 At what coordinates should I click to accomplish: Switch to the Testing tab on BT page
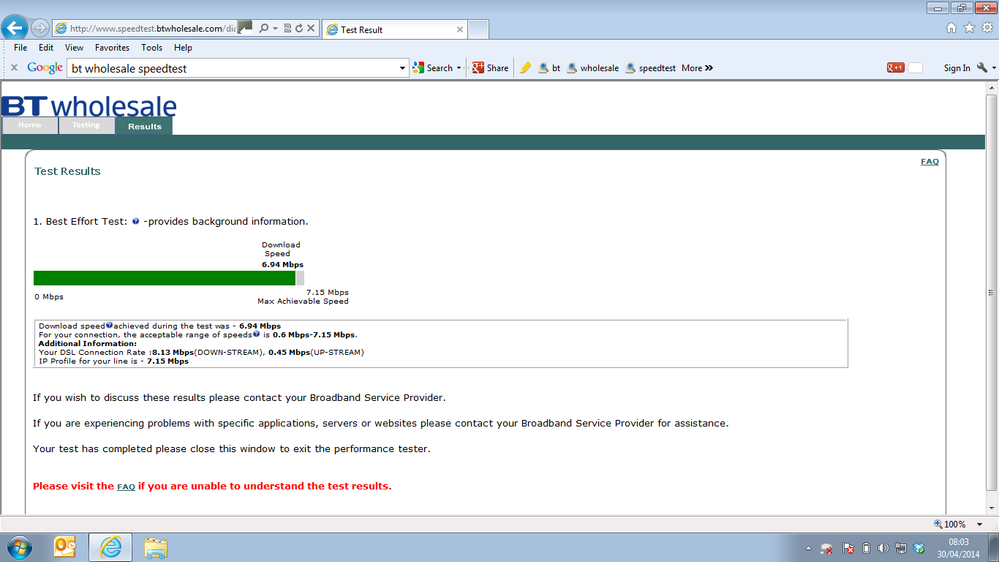pyautogui.click(x=86, y=126)
